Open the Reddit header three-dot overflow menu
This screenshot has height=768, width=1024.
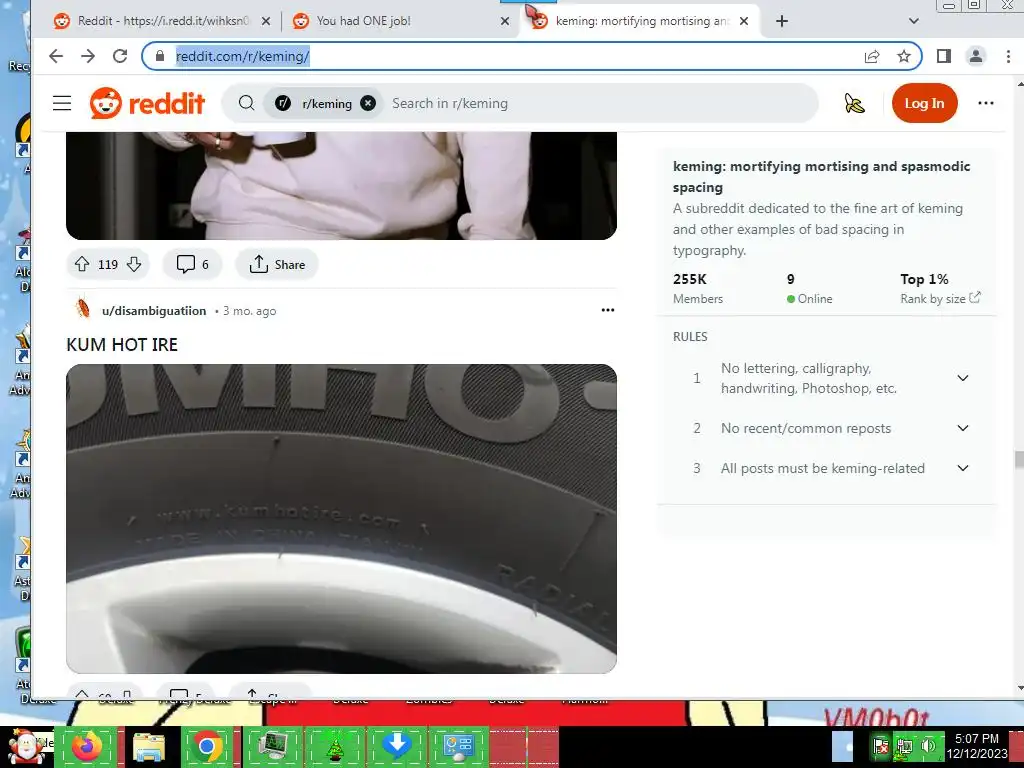(986, 103)
